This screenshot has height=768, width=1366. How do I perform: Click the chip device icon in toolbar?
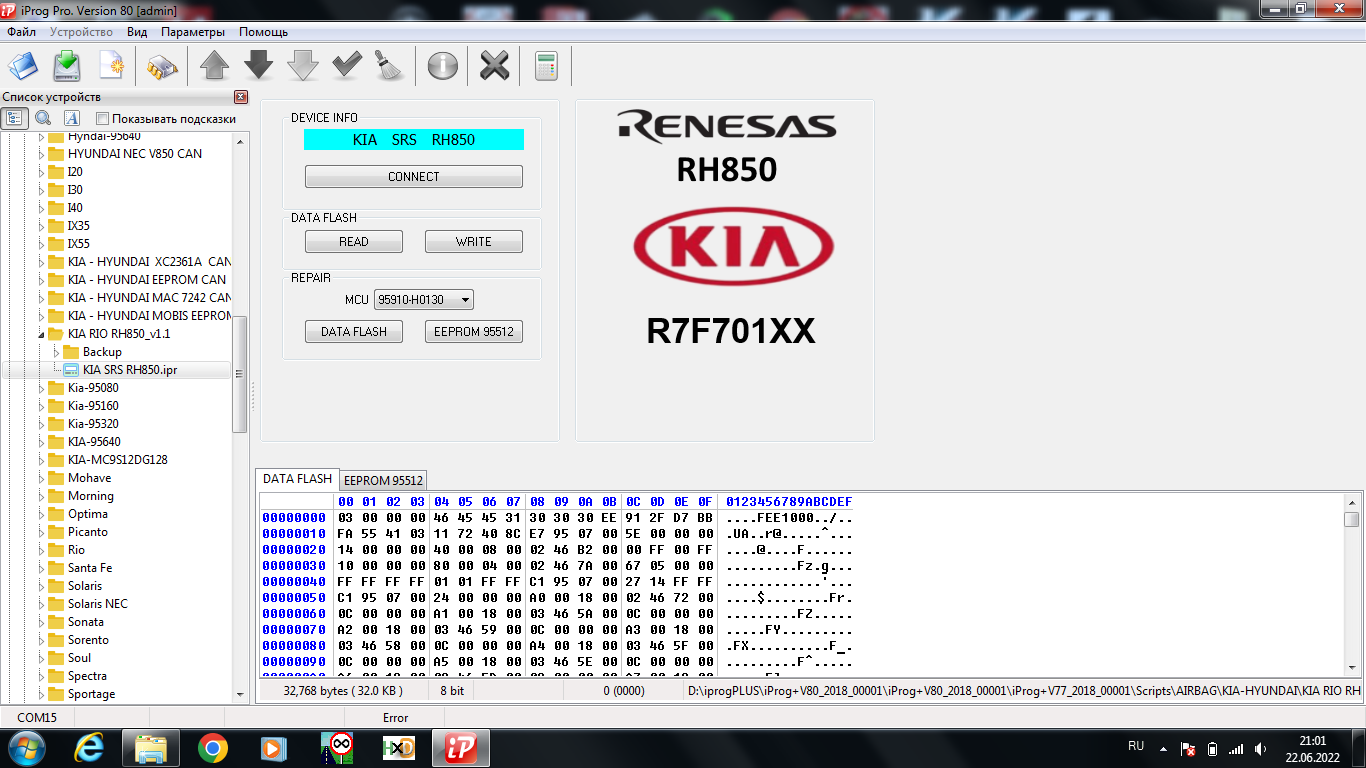[x=161, y=67]
